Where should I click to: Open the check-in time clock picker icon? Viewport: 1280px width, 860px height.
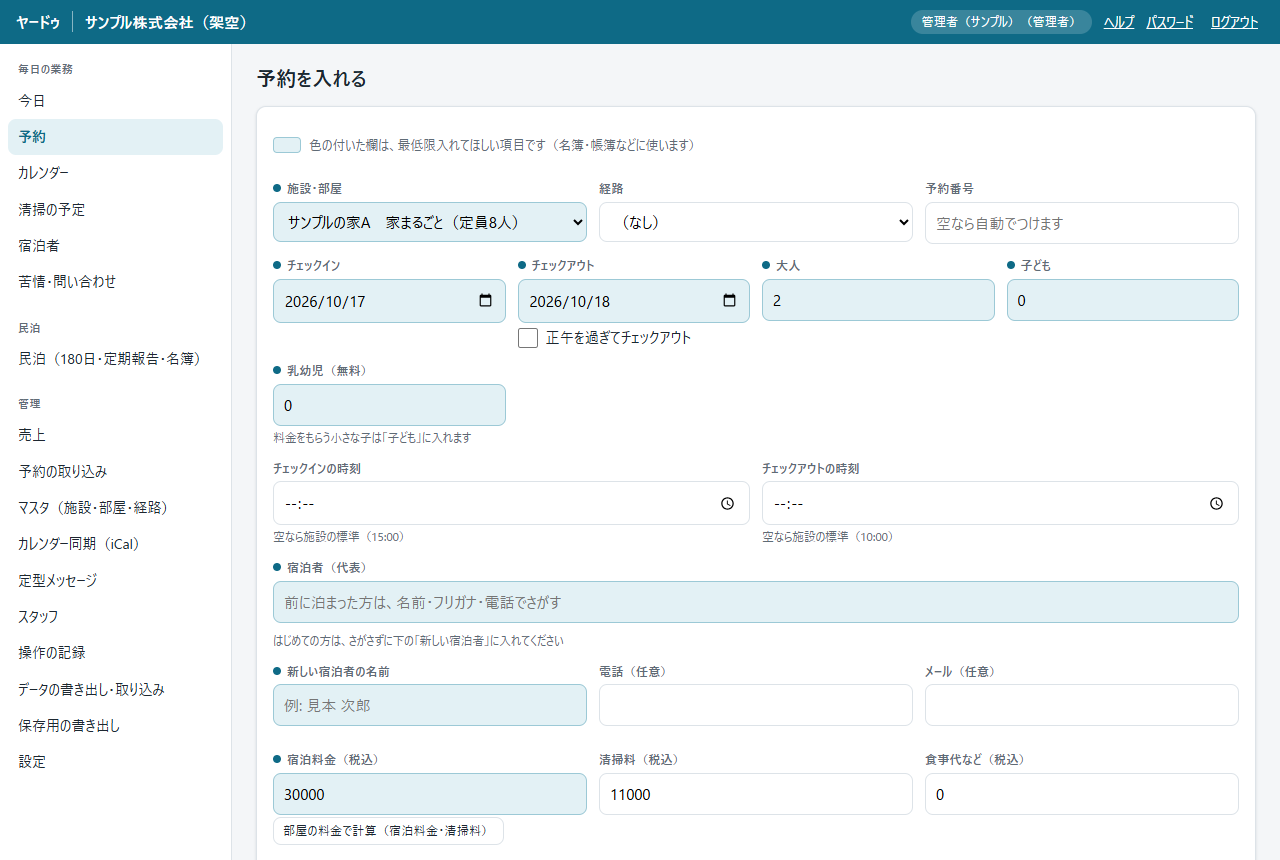(728, 504)
